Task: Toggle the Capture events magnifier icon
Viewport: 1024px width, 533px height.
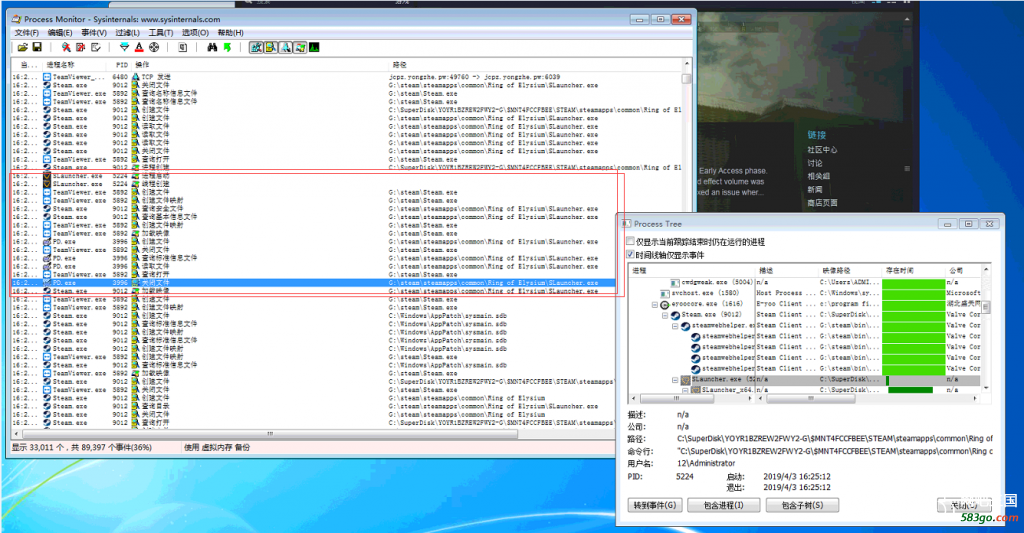Action: [x=66, y=48]
